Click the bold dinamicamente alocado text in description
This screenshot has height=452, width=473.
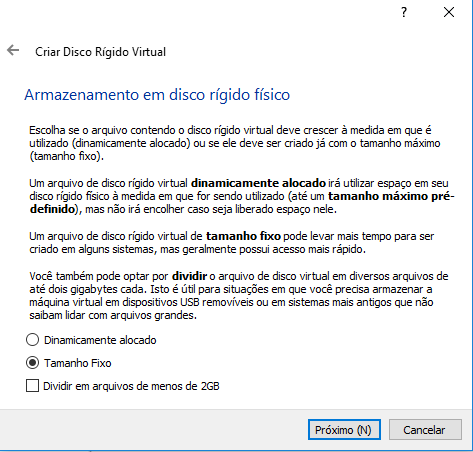pyautogui.click(x=258, y=183)
